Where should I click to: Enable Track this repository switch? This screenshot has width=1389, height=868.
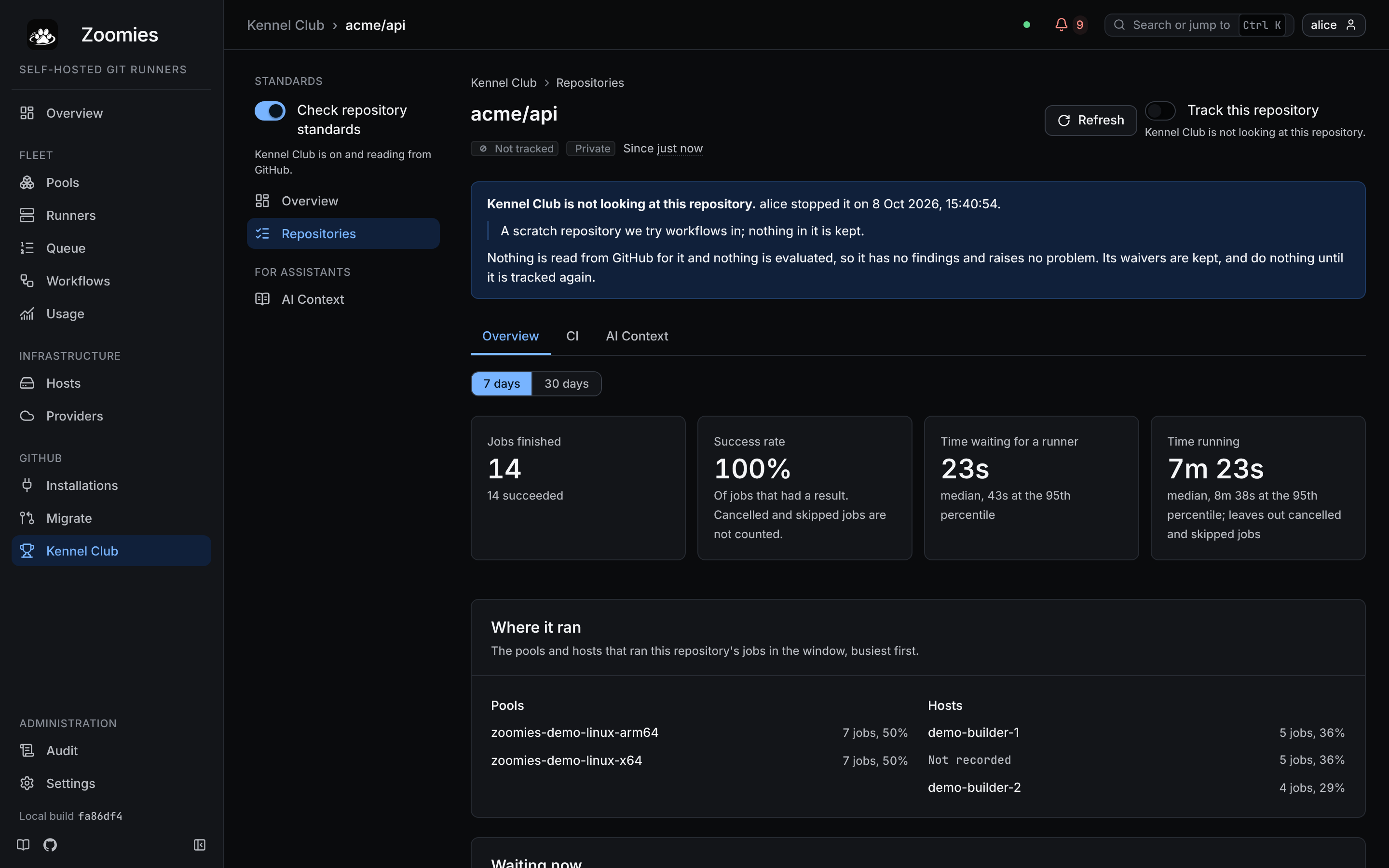tap(1160, 111)
